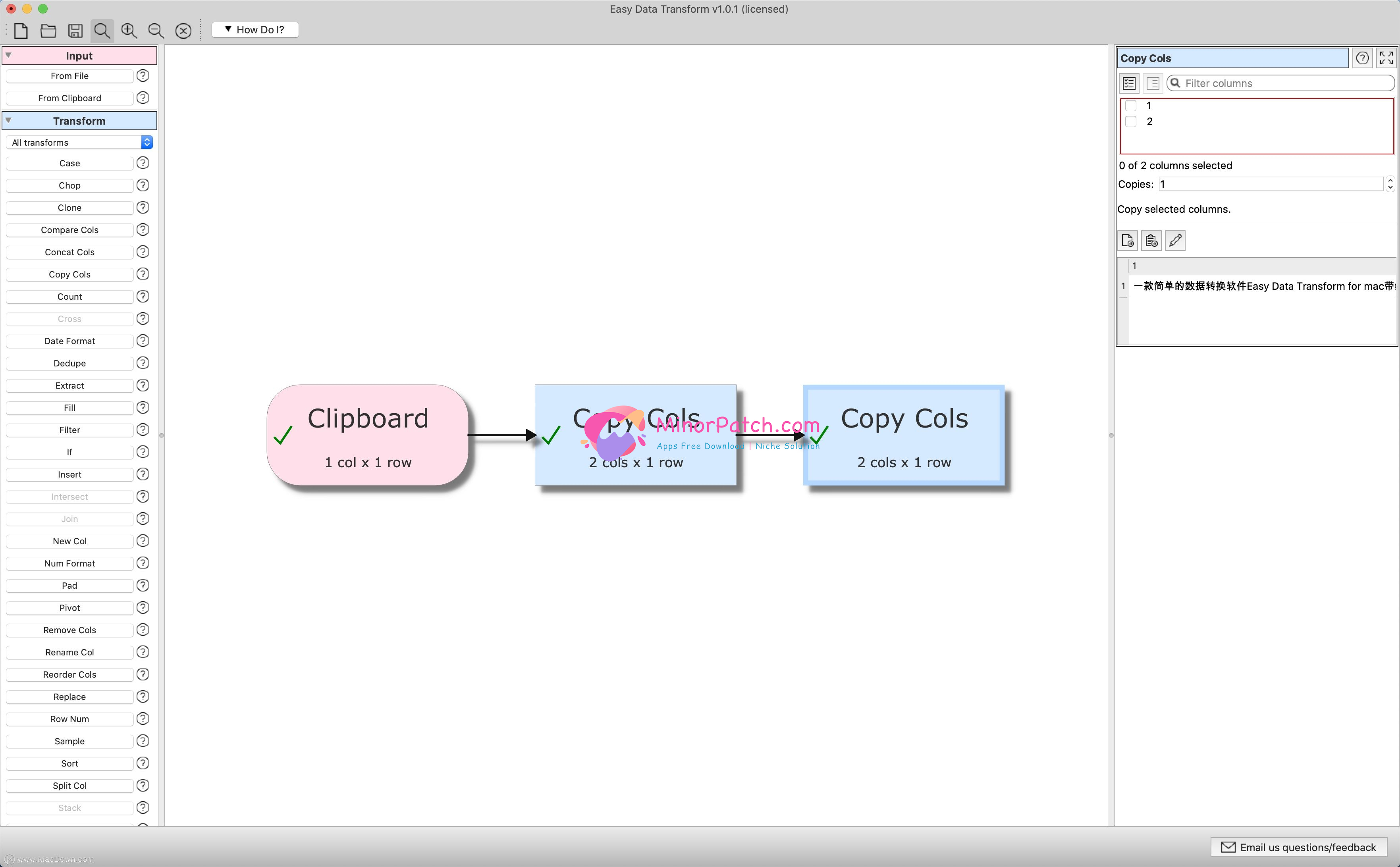Add a Copy Cols transform from the left panel
Viewport: 1400px width, 867px height.
pyautogui.click(x=69, y=275)
